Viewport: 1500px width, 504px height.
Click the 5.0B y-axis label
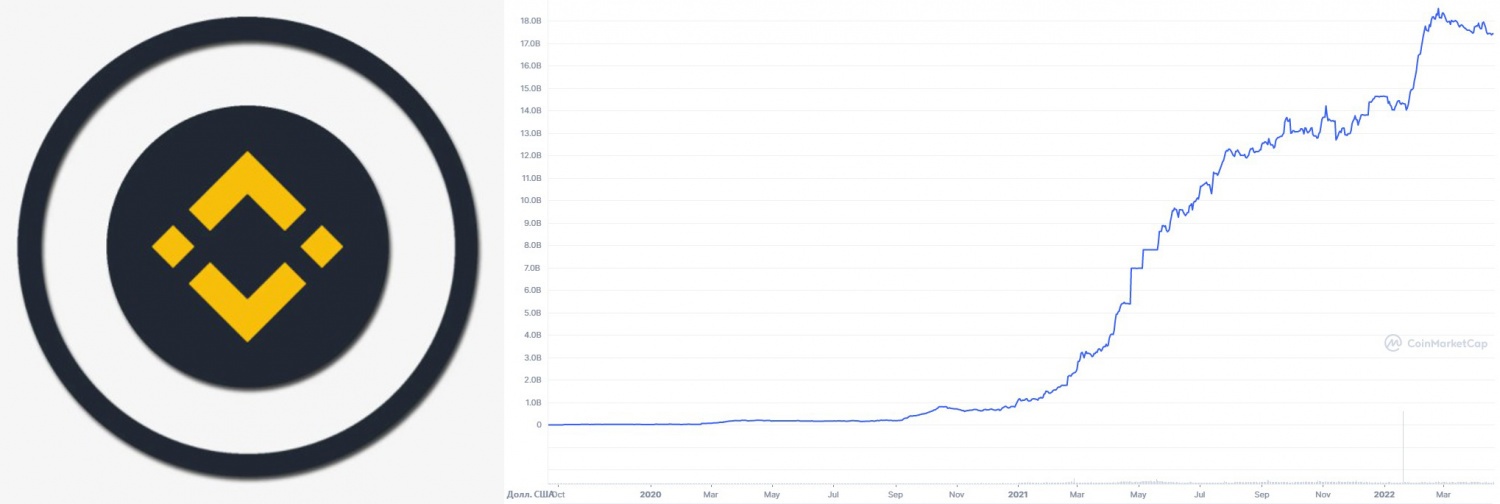pyautogui.click(x=532, y=312)
